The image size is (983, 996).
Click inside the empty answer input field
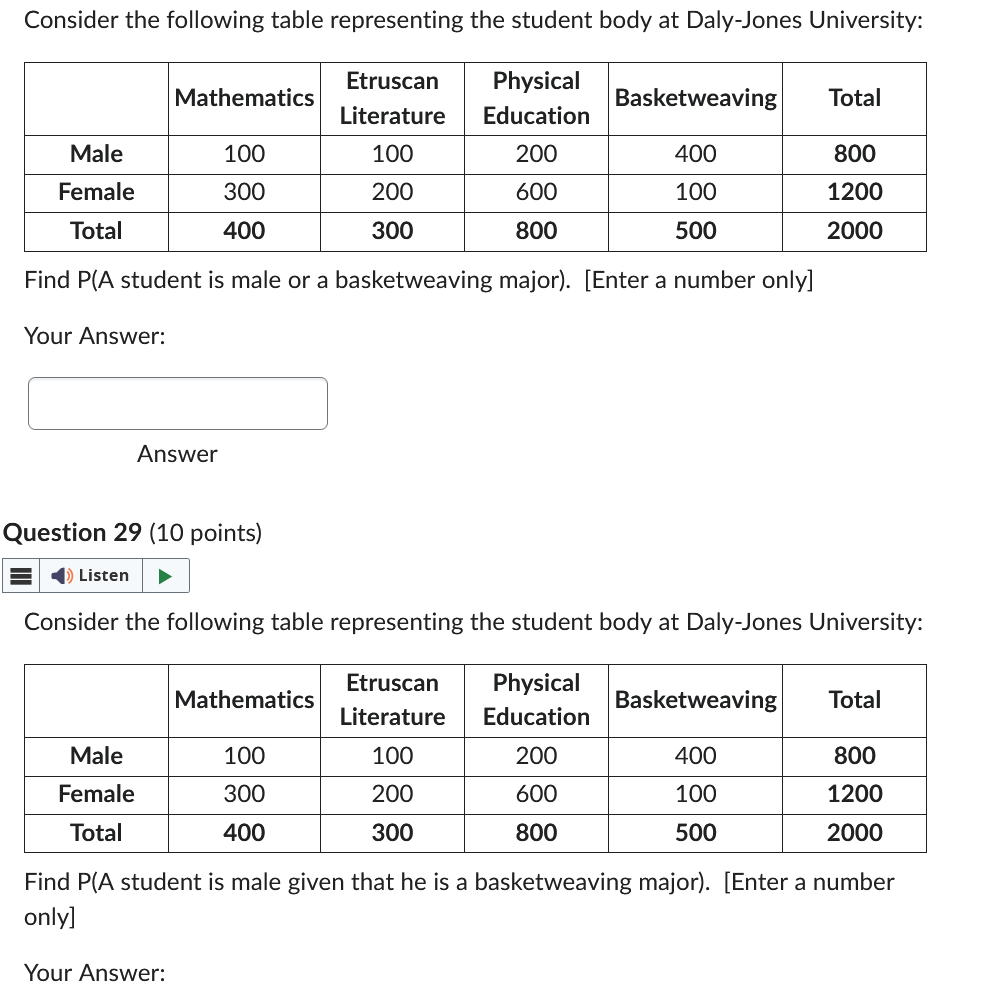(x=178, y=403)
